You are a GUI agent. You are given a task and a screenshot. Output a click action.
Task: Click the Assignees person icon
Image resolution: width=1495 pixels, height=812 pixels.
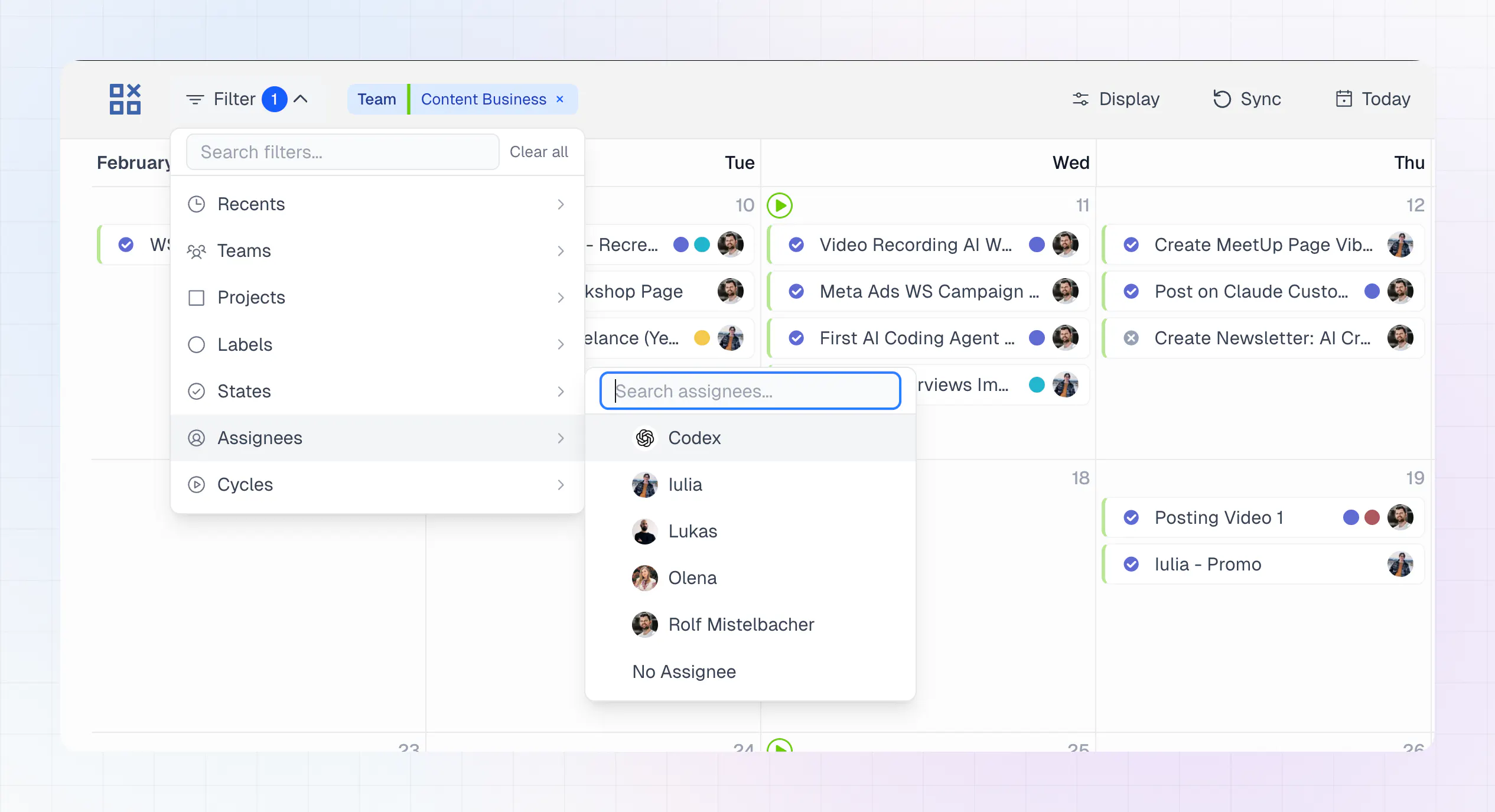coord(196,438)
